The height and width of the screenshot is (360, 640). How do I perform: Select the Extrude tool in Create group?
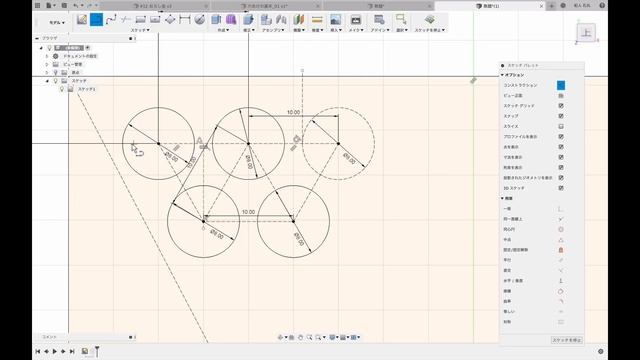pyautogui.click(x=216, y=19)
